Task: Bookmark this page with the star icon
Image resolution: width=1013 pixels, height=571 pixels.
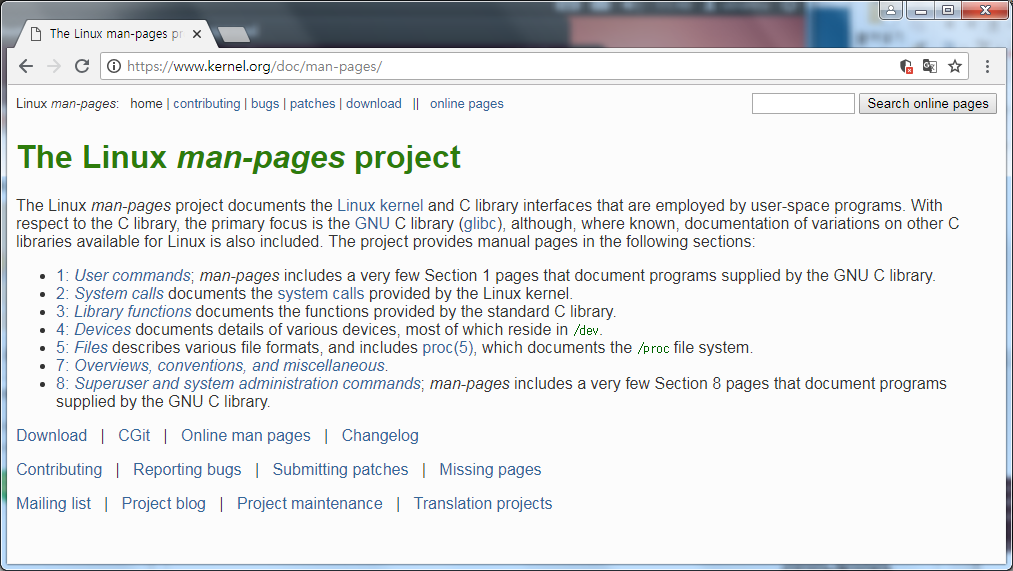Action: pyautogui.click(x=955, y=66)
